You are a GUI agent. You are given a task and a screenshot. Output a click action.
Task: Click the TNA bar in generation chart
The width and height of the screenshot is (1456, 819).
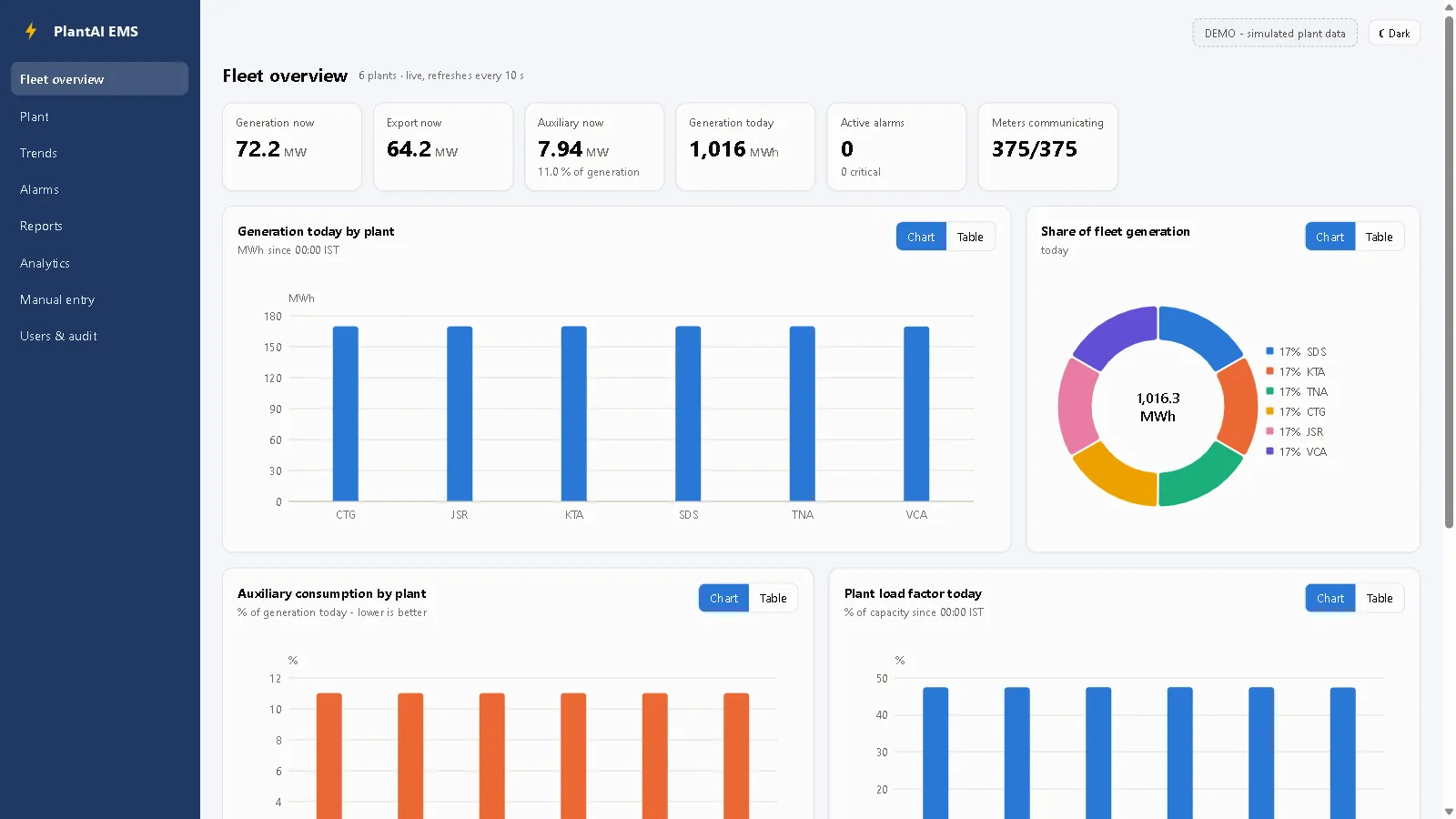(x=803, y=414)
